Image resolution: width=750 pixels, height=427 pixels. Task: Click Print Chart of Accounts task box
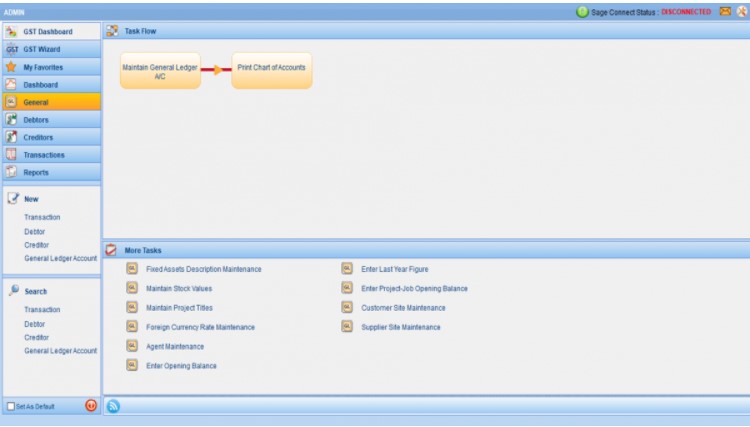pos(271,70)
